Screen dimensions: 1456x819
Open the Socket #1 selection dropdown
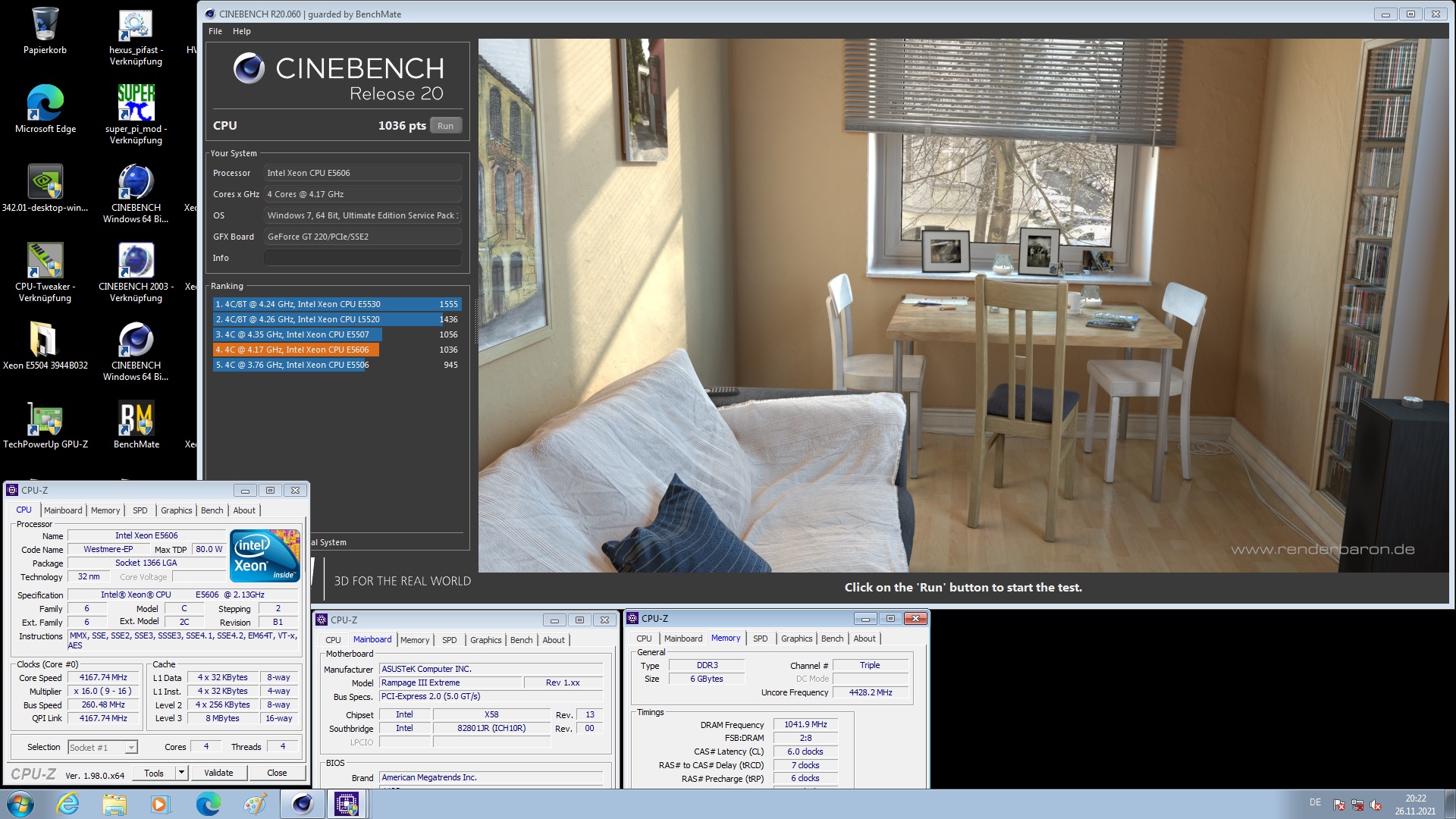click(103, 747)
